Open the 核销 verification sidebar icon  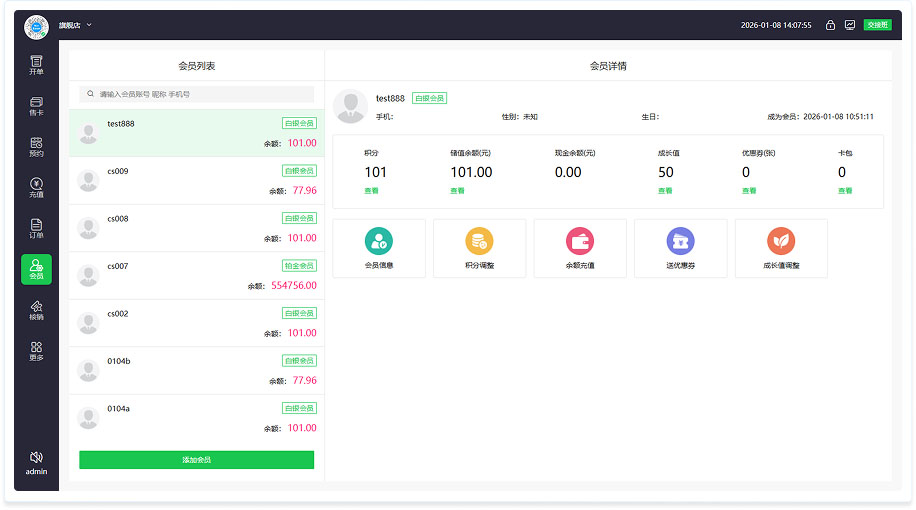pos(36,310)
